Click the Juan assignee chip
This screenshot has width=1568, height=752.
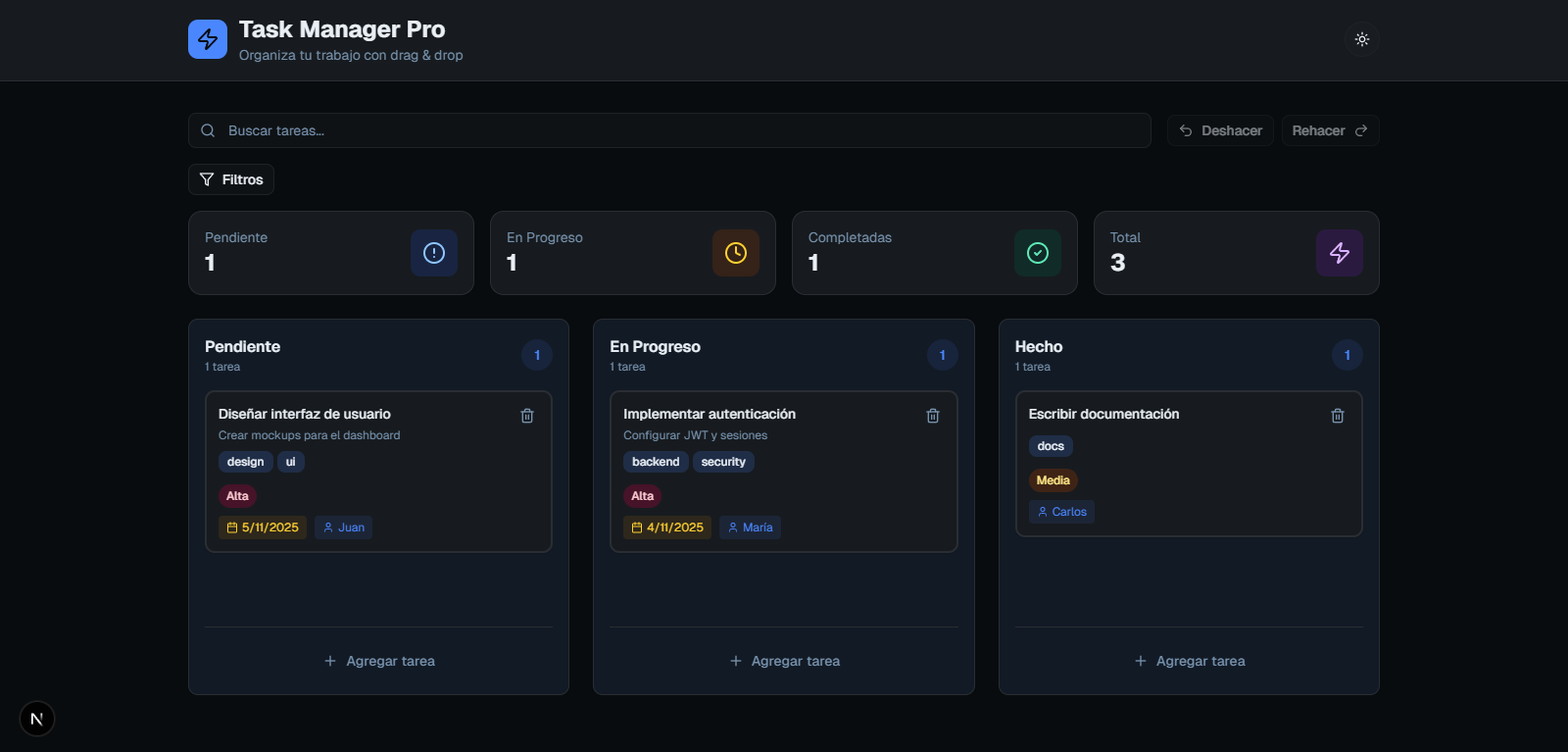tap(344, 527)
